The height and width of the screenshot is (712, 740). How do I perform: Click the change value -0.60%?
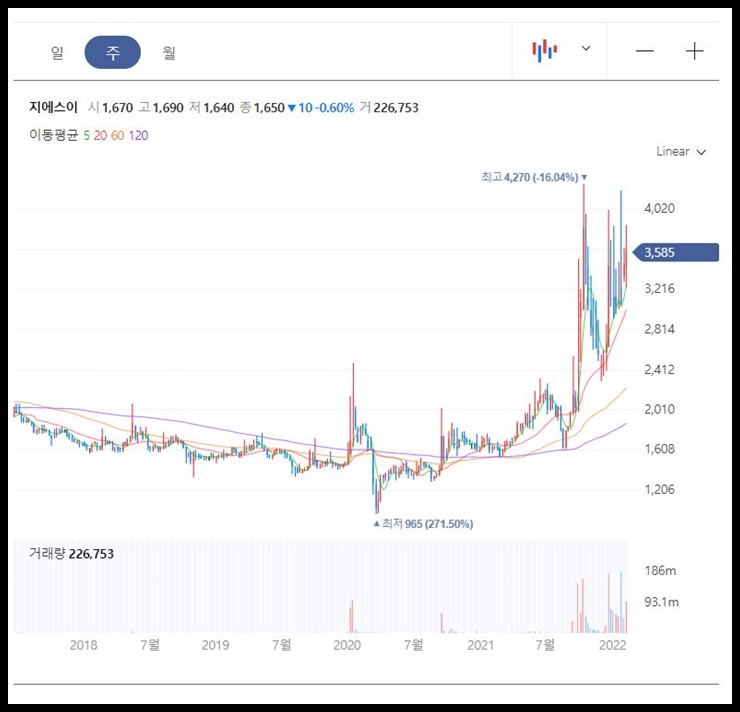point(335,108)
